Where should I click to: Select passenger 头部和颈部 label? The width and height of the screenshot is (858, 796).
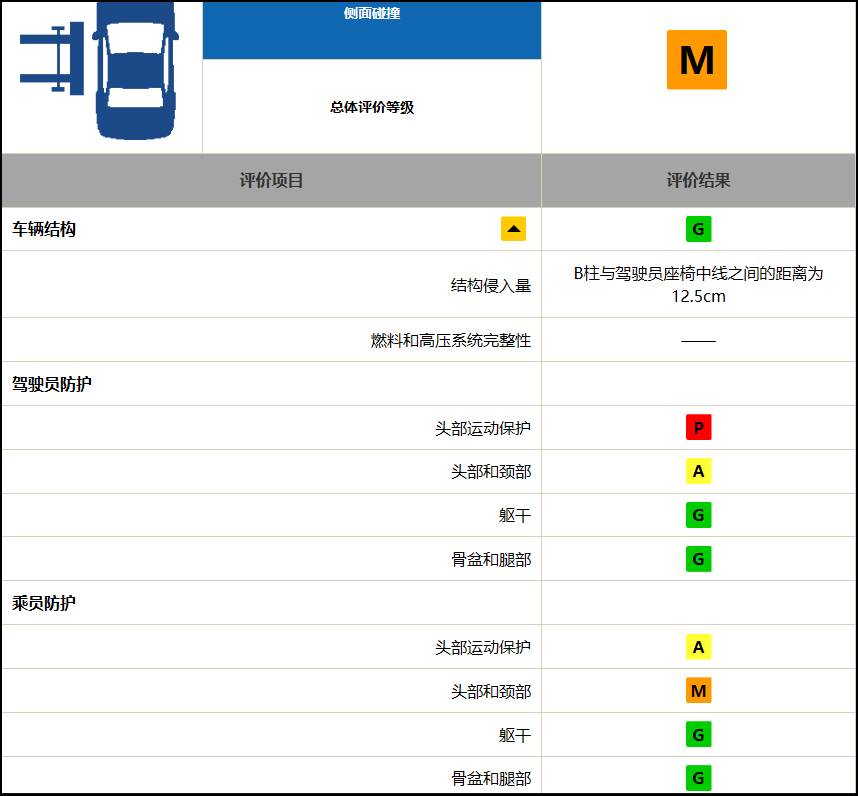coord(491,692)
